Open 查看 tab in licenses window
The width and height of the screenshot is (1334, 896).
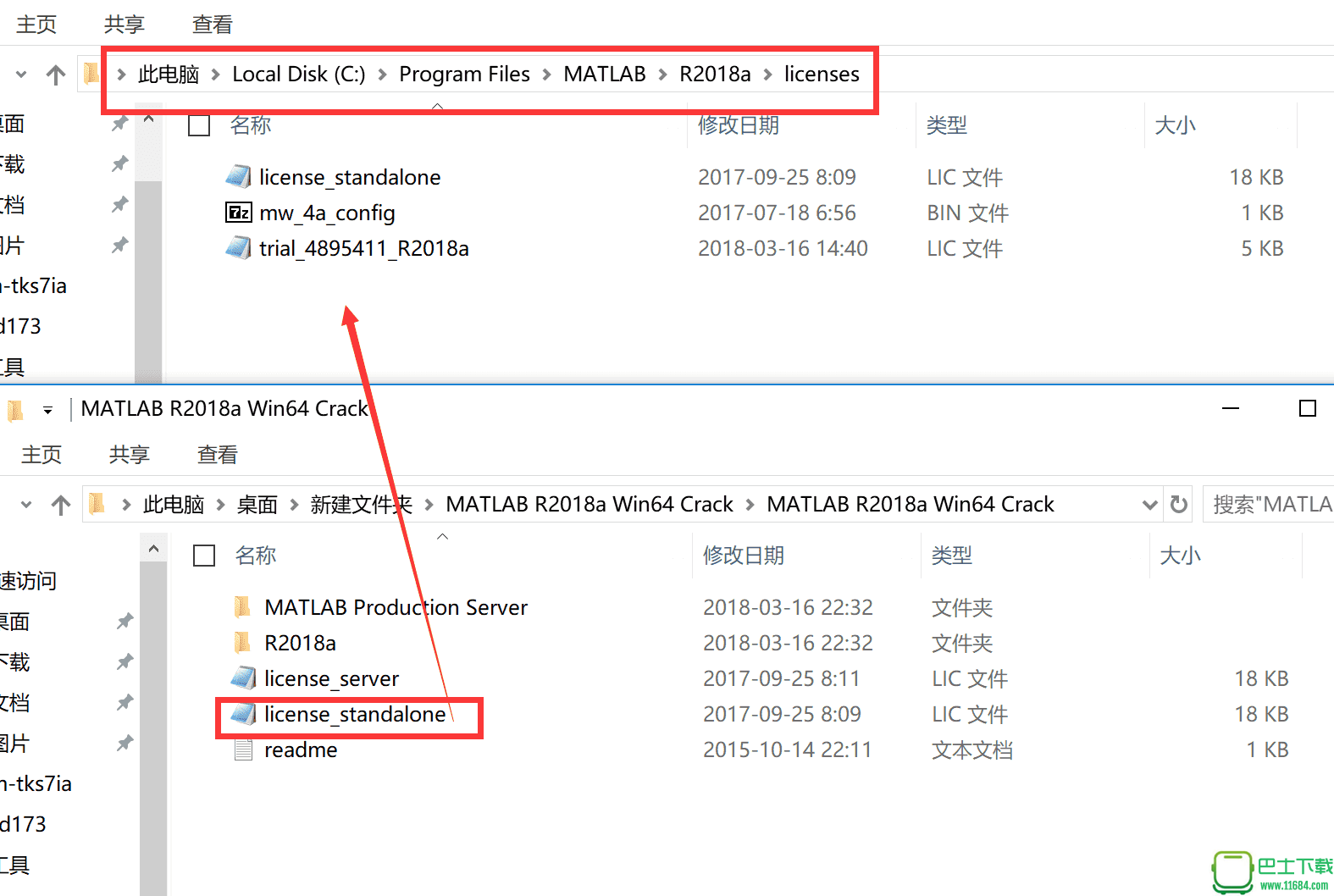coord(213,25)
